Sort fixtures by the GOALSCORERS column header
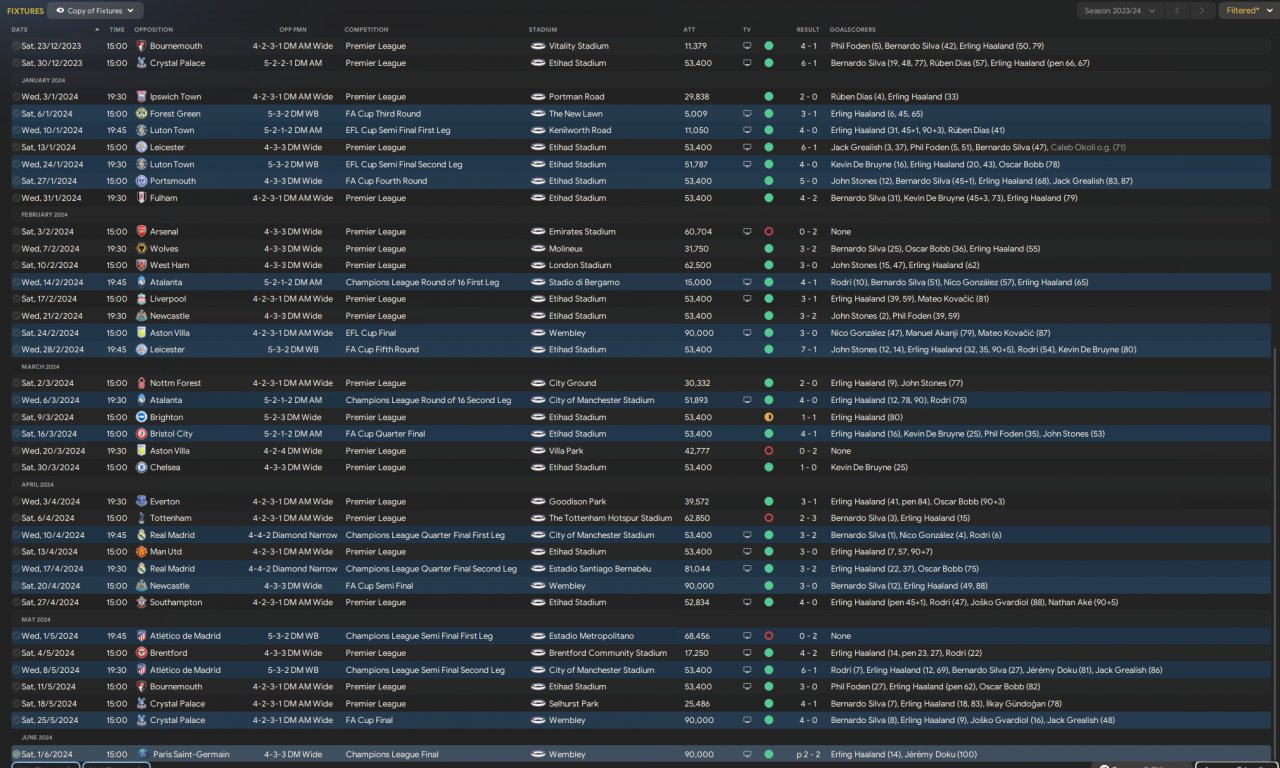The image size is (1280, 768). coord(852,30)
